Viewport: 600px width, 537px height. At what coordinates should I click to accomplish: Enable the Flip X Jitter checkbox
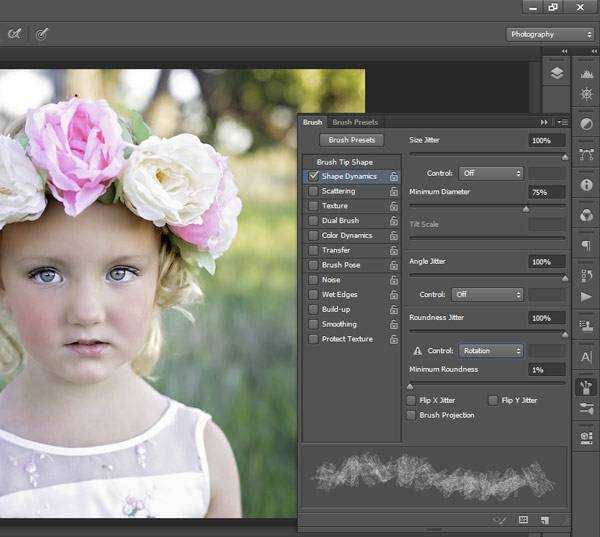pyautogui.click(x=412, y=400)
